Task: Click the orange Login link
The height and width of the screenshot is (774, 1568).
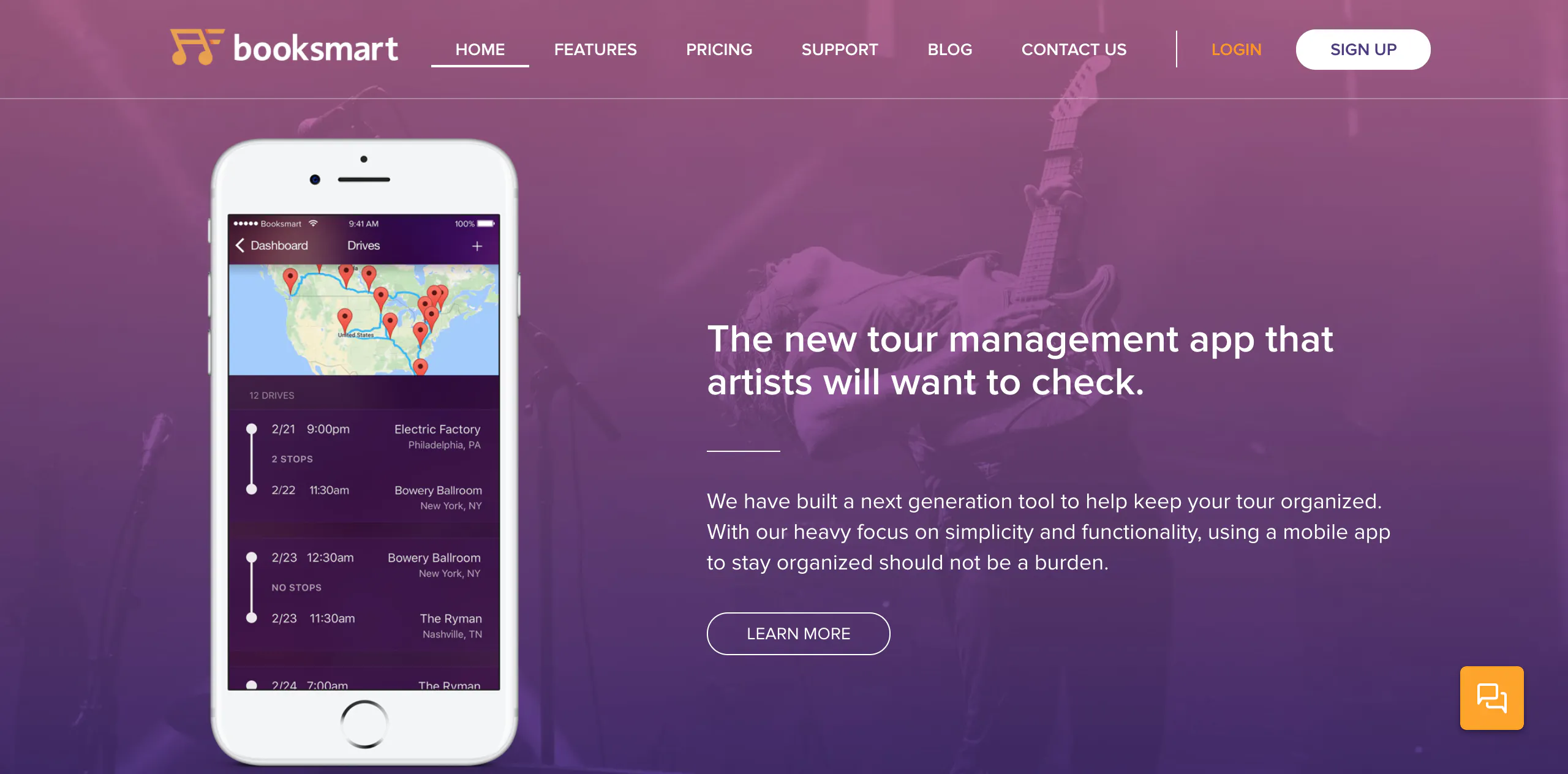Action: point(1236,50)
